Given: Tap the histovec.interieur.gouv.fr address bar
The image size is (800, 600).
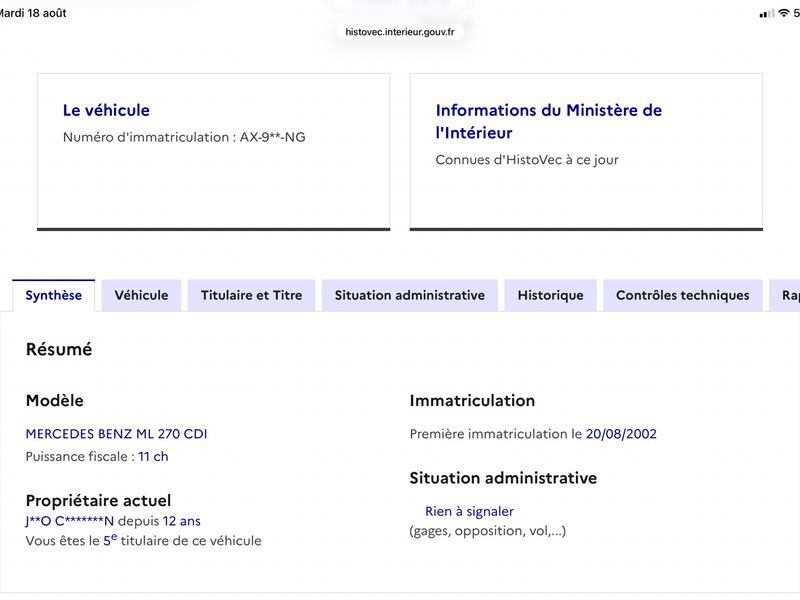Looking at the screenshot, I should (x=399, y=32).
